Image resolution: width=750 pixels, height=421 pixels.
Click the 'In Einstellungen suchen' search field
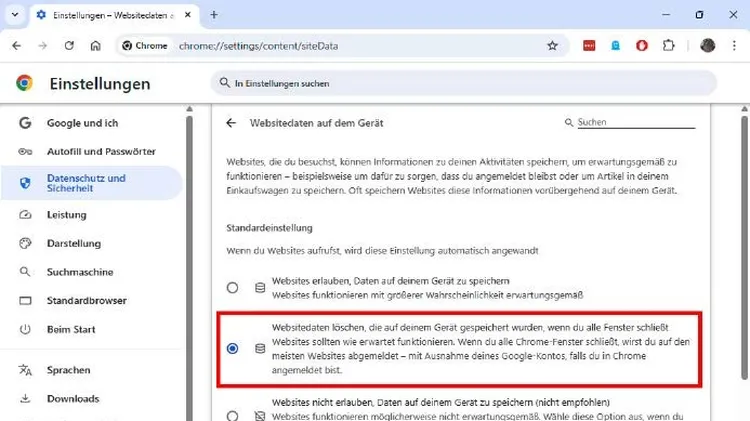click(463, 84)
